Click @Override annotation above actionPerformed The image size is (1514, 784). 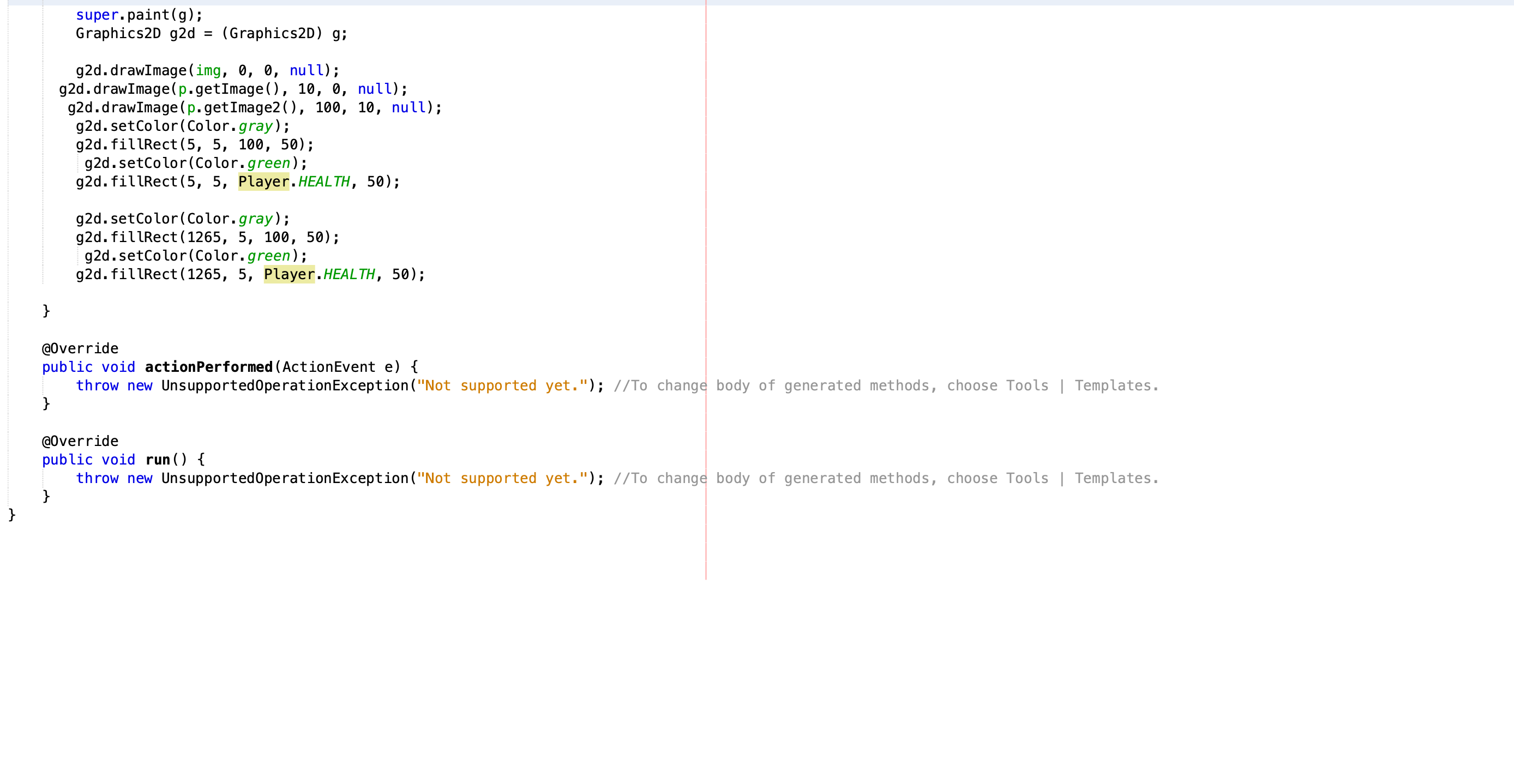coord(80,348)
